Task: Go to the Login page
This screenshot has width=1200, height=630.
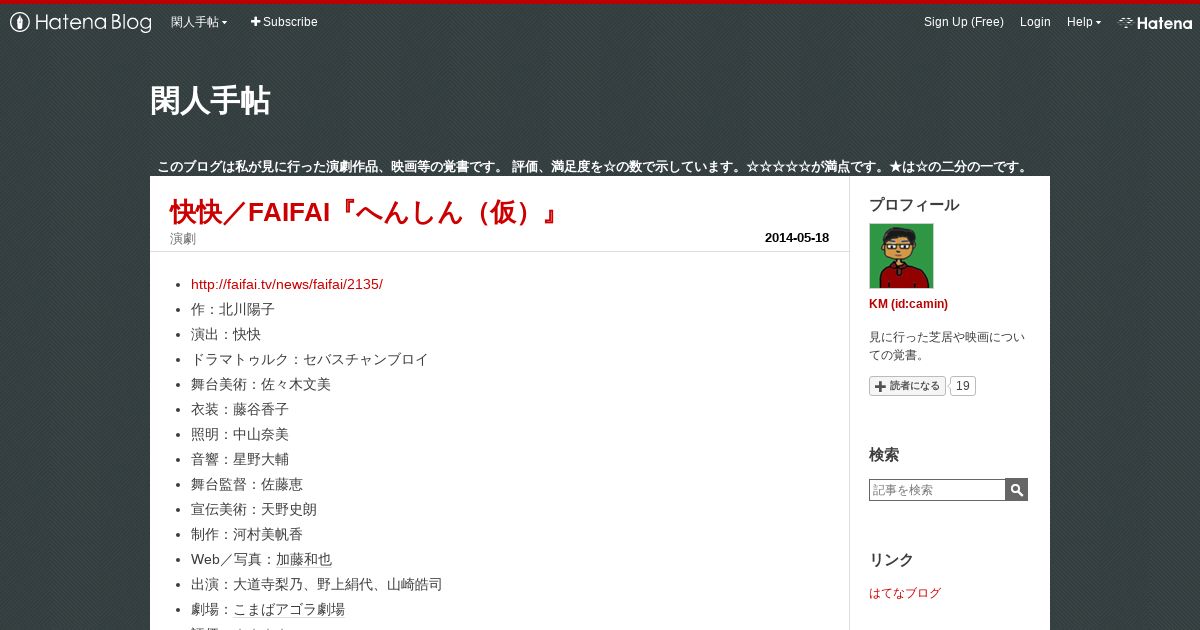Action: 1035,22
